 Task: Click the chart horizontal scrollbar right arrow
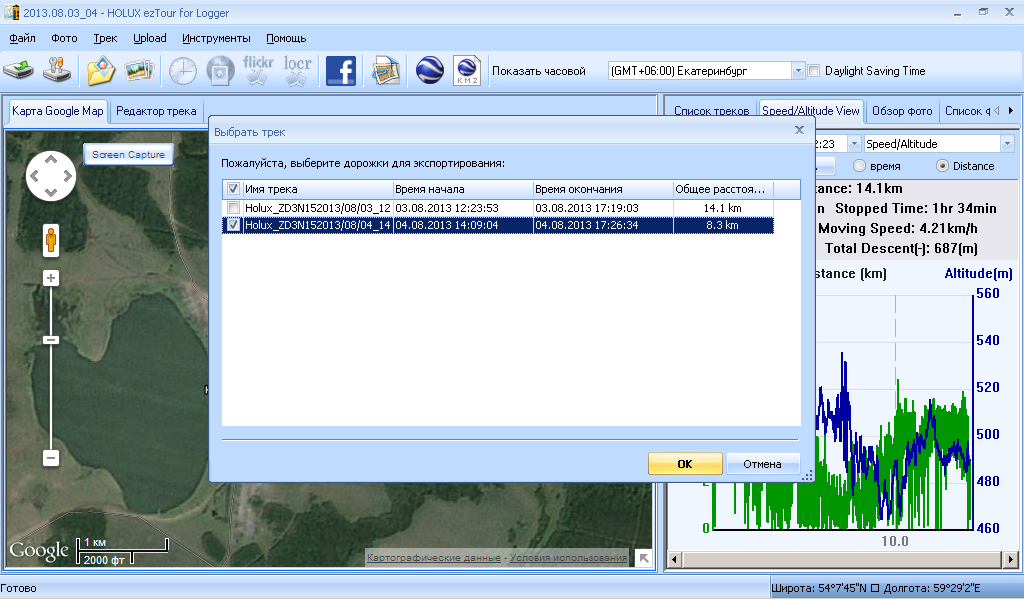click(x=1011, y=559)
